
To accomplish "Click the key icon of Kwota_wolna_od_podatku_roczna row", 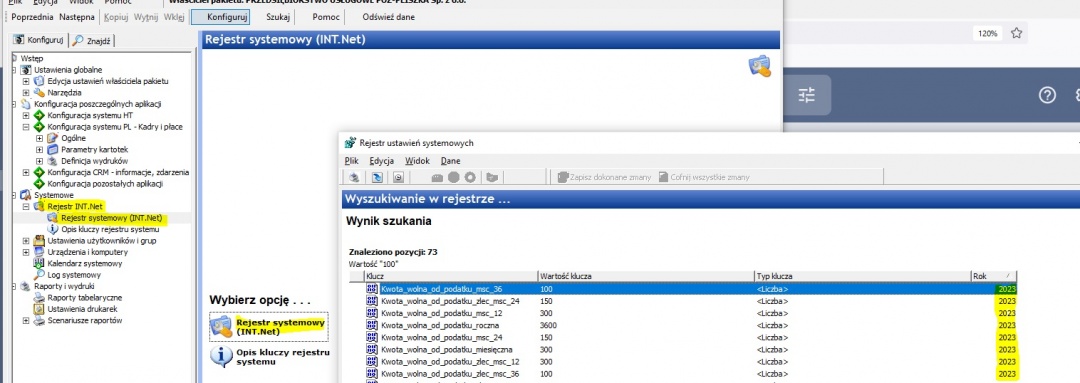I will click(x=373, y=325).
